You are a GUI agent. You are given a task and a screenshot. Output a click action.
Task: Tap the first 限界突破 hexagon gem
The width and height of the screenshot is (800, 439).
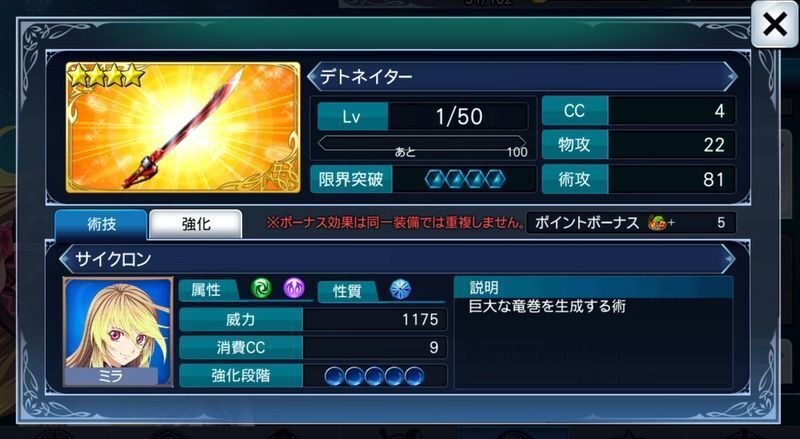click(x=435, y=179)
